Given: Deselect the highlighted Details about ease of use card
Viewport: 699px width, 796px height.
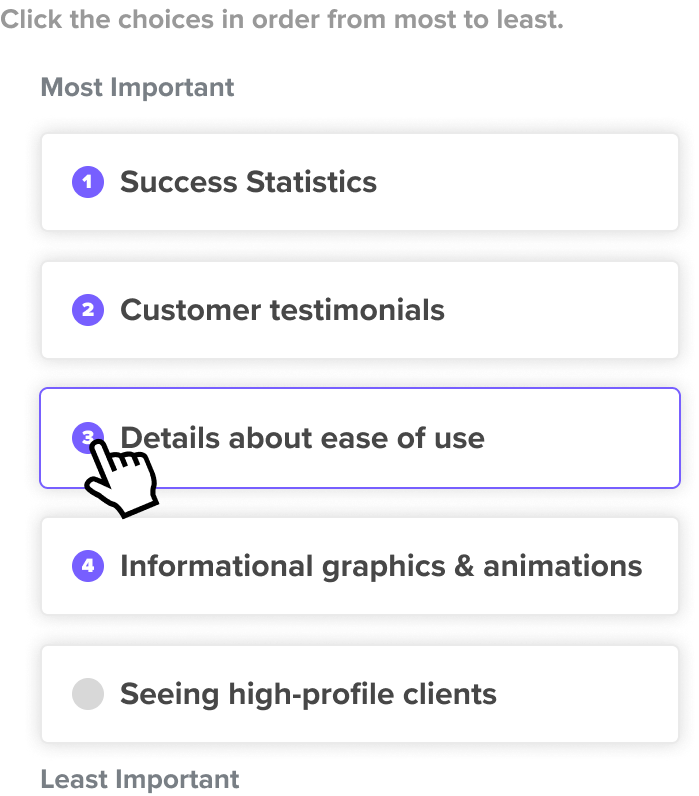Looking at the screenshot, I should point(360,438).
